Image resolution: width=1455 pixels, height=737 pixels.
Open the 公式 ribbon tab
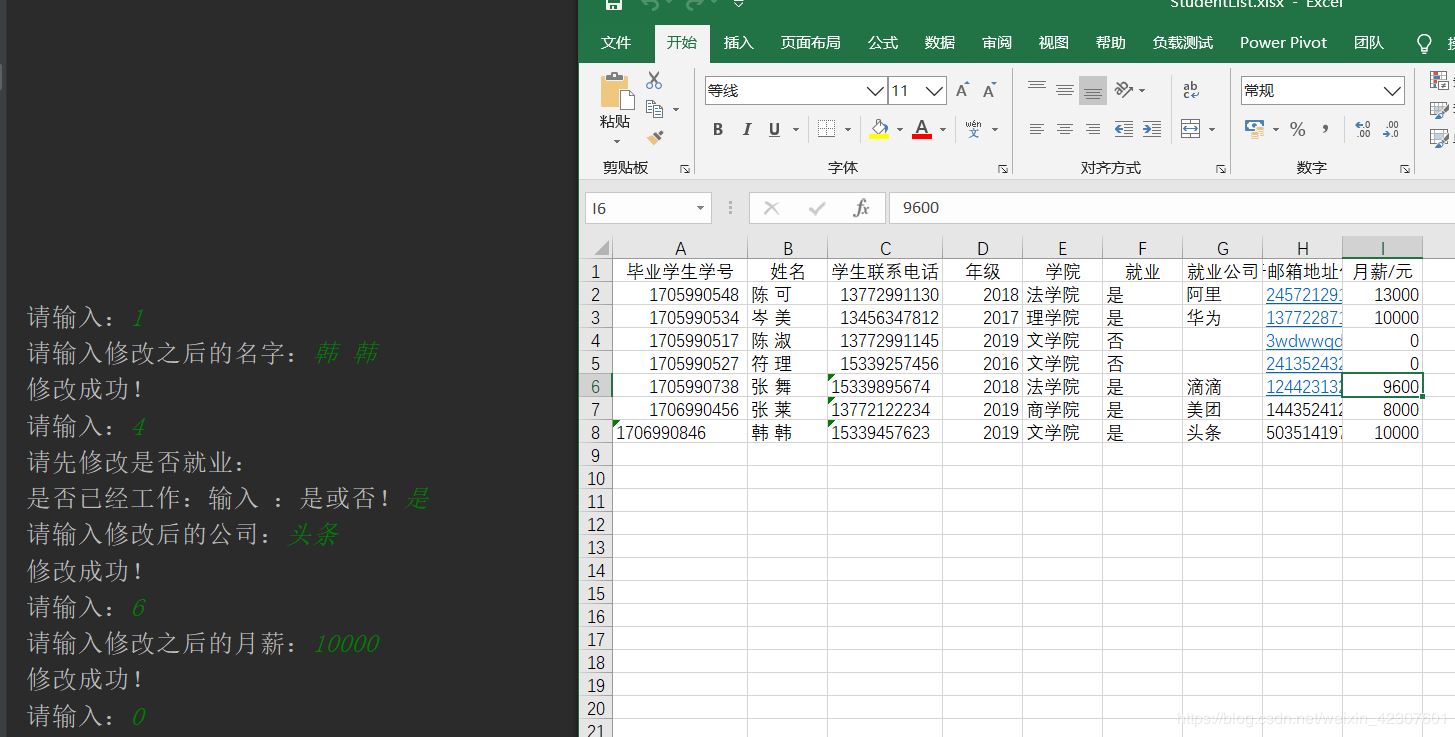click(x=882, y=43)
